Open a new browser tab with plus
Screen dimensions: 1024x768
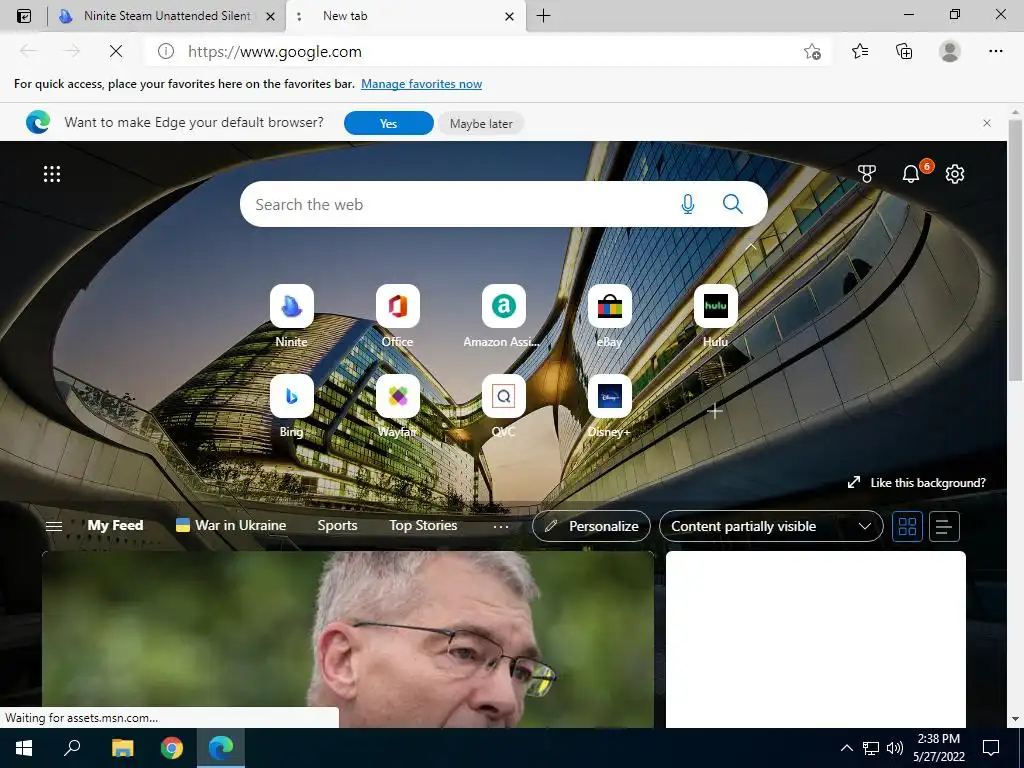543,16
